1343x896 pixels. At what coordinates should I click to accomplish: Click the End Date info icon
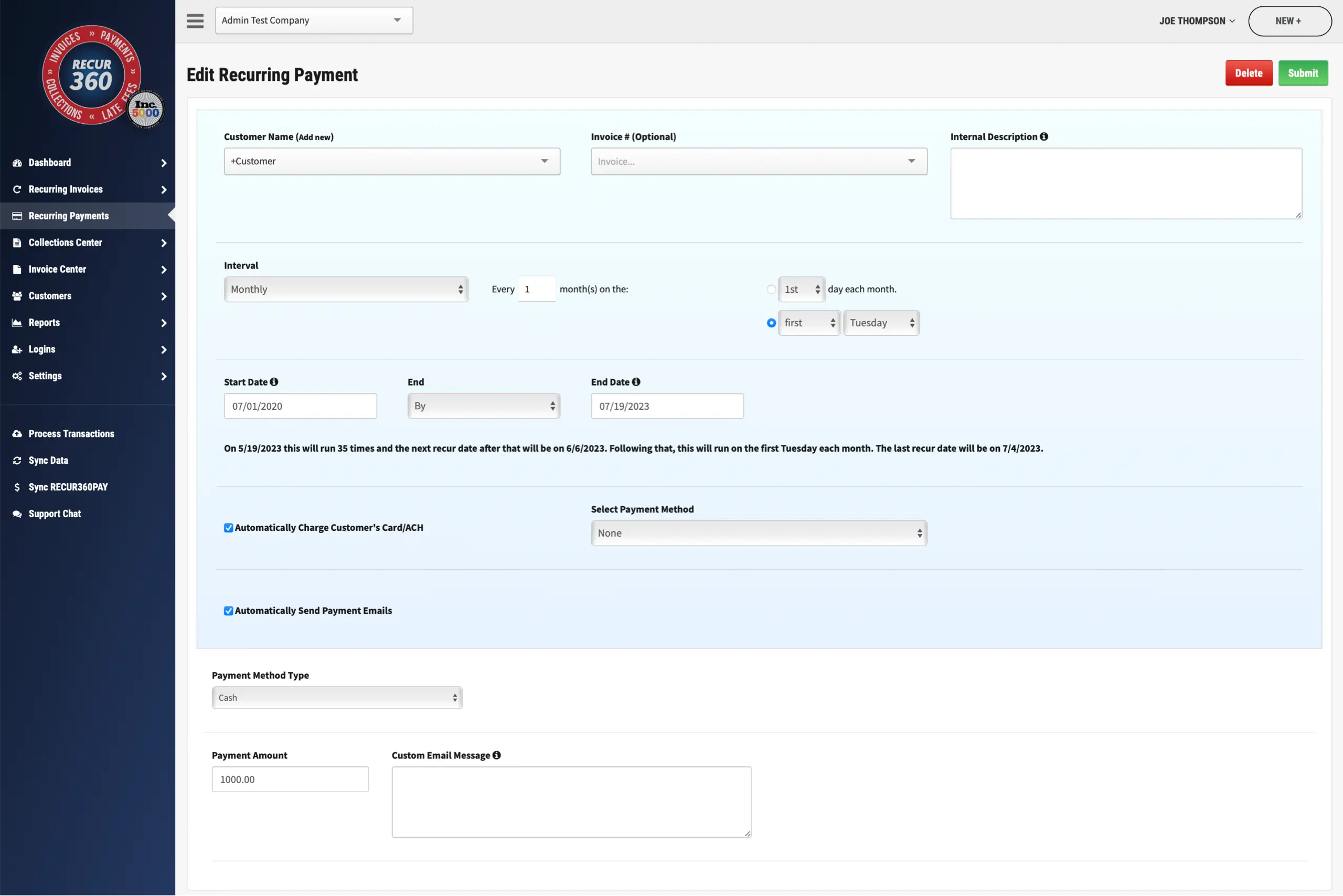(635, 382)
